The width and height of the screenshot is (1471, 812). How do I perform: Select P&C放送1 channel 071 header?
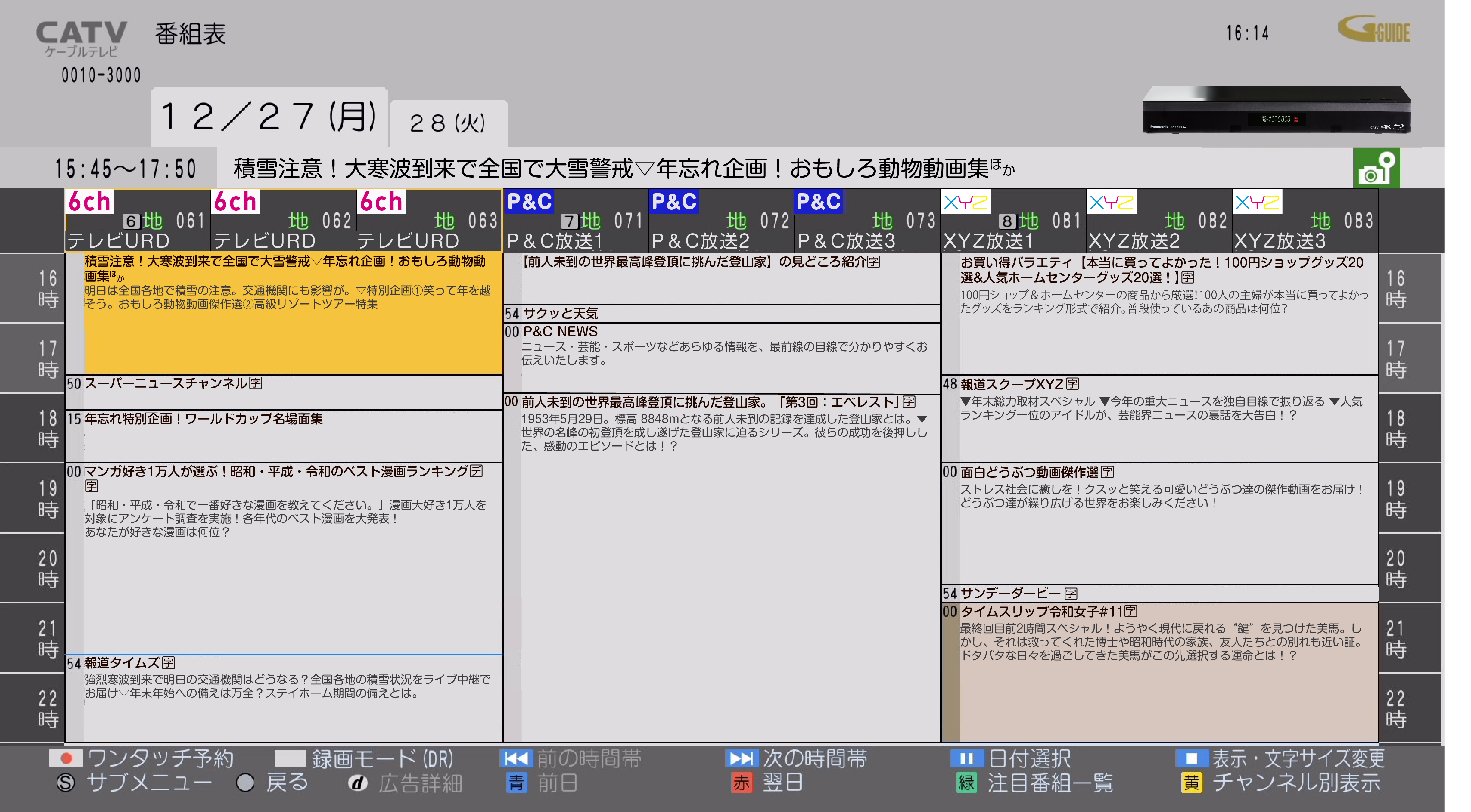coord(575,222)
